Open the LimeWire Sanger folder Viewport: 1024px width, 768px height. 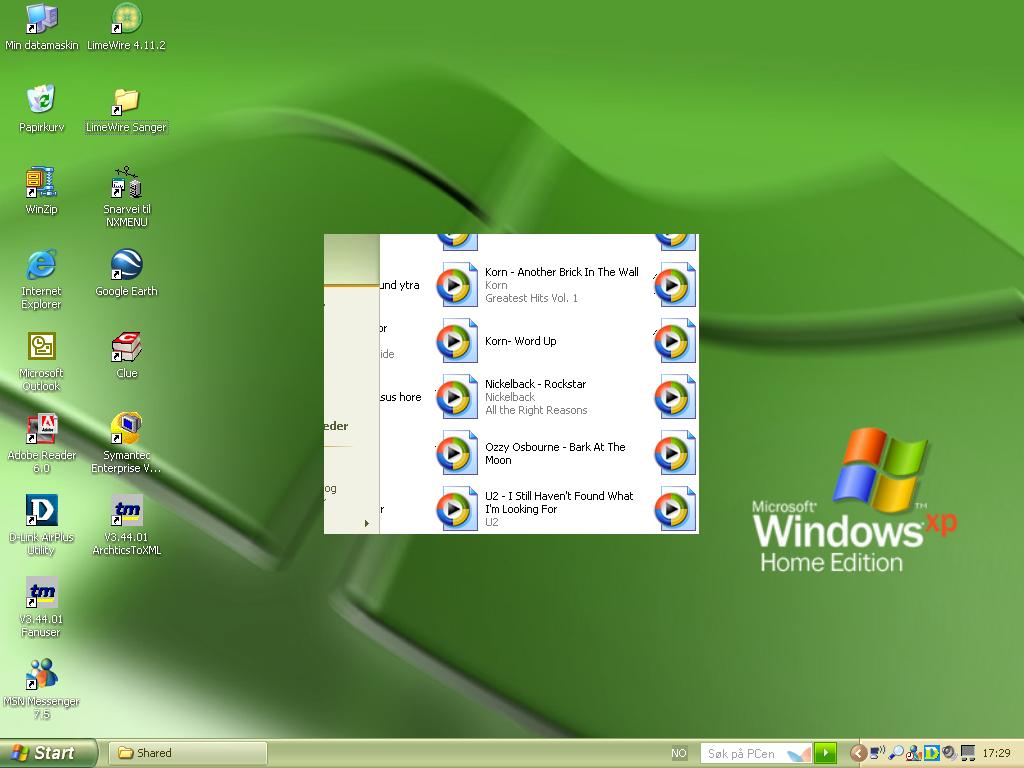[126, 101]
